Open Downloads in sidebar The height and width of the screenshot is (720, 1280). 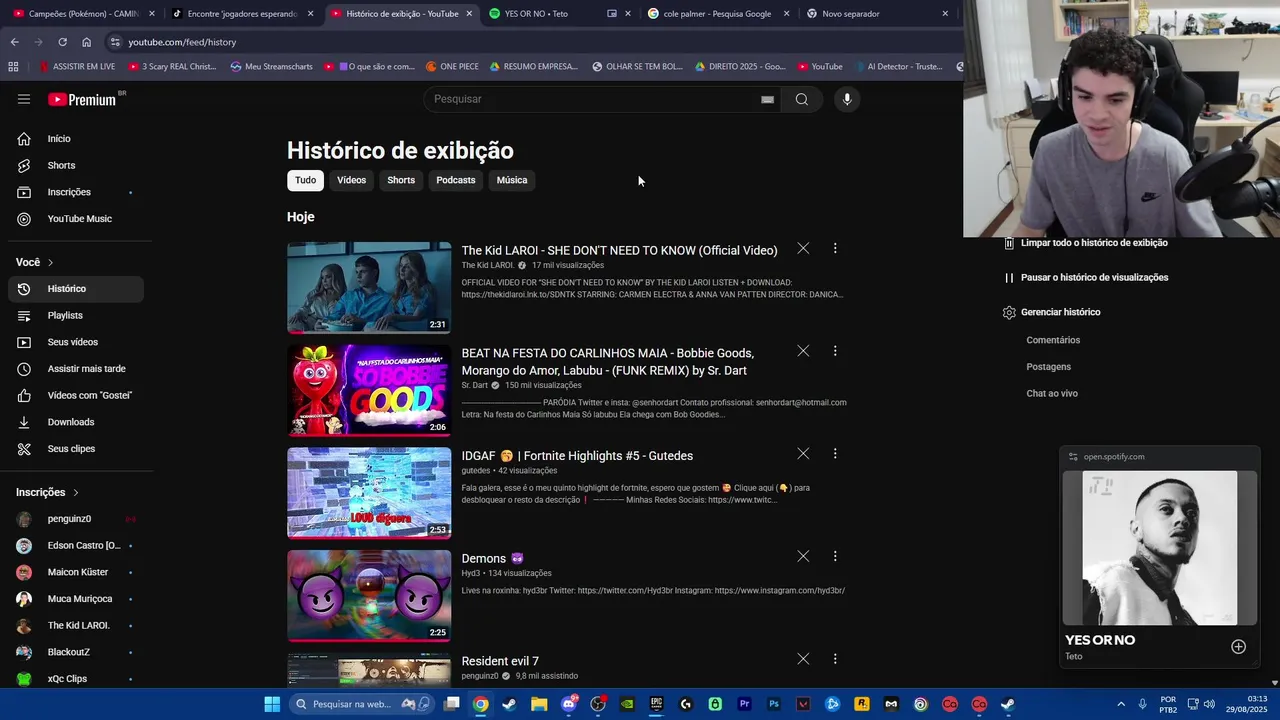point(76,422)
